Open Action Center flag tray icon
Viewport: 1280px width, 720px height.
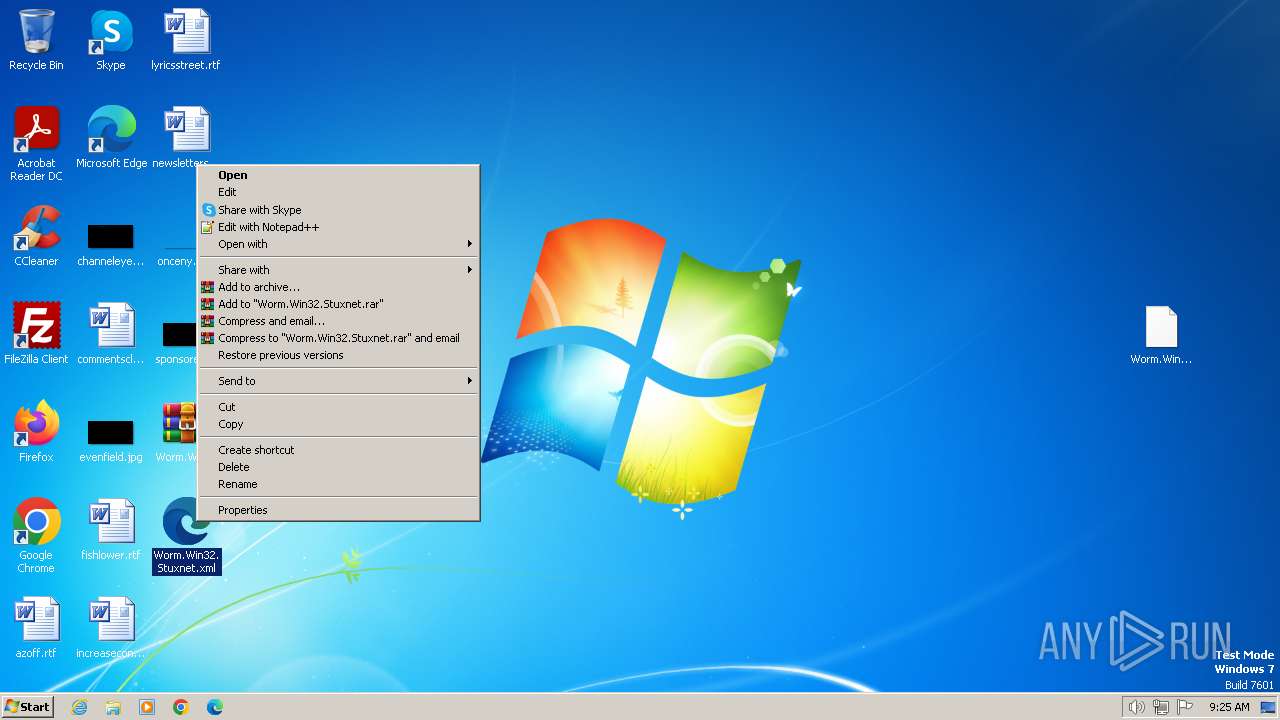coord(1186,707)
